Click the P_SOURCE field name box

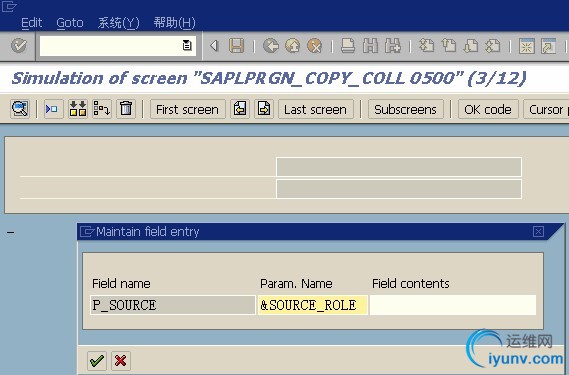tap(173, 305)
